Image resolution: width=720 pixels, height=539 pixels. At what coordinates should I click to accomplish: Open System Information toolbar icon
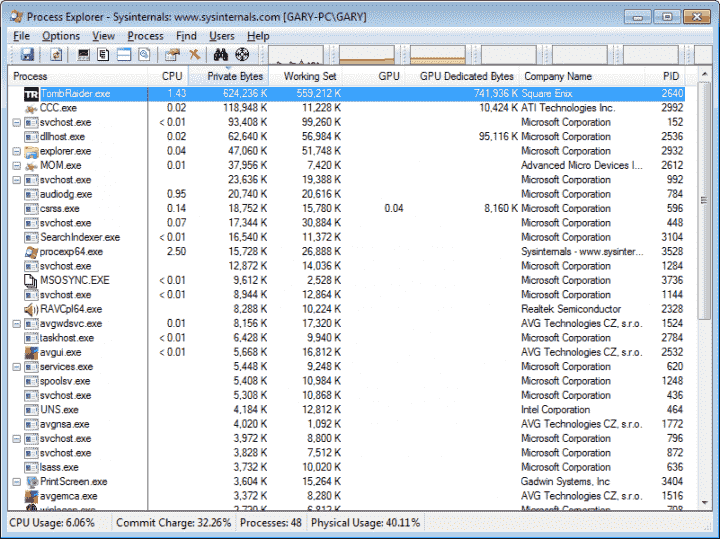(83, 55)
